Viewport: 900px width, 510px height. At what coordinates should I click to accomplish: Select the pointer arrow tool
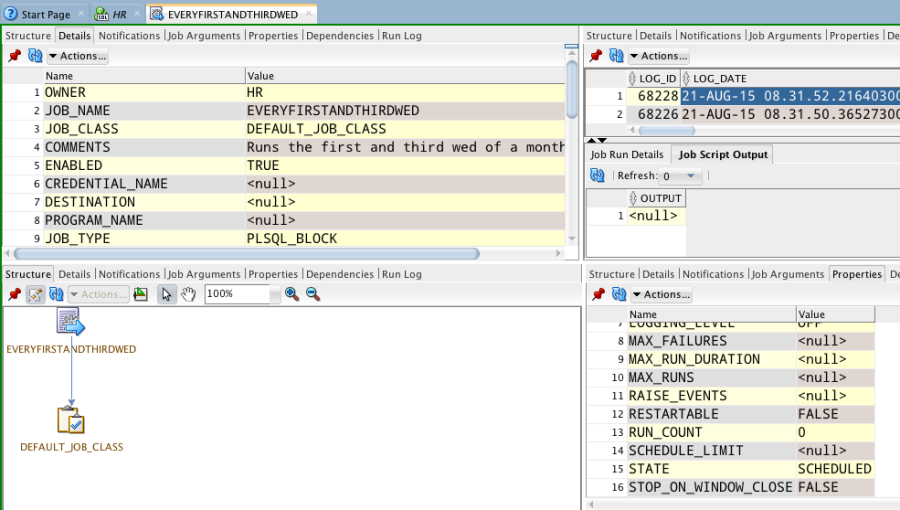pos(166,294)
